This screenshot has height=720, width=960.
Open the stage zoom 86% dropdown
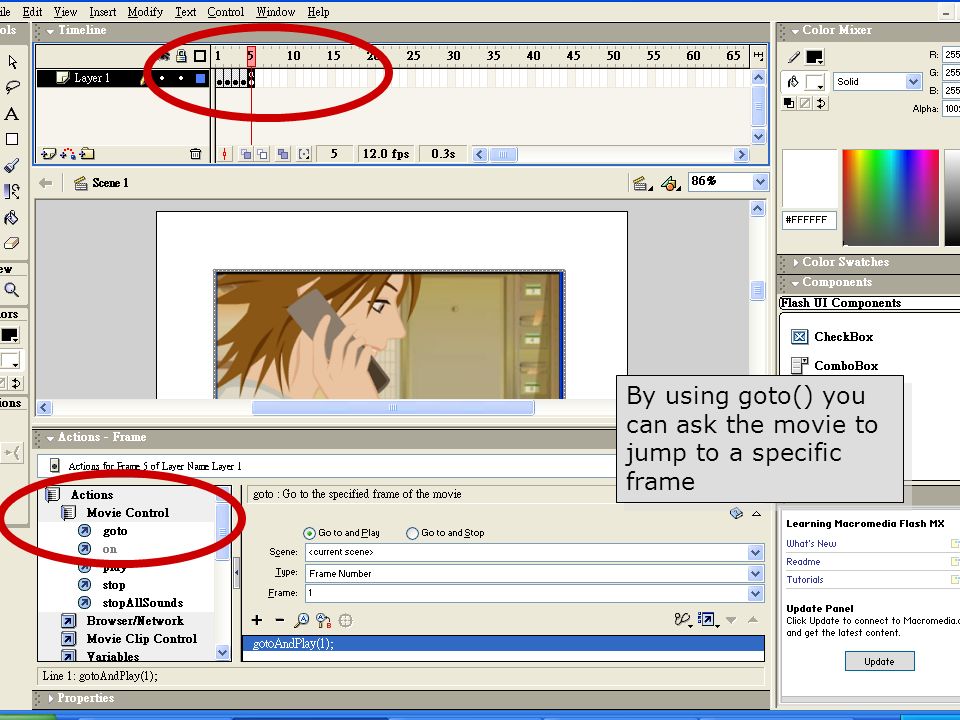(760, 182)
